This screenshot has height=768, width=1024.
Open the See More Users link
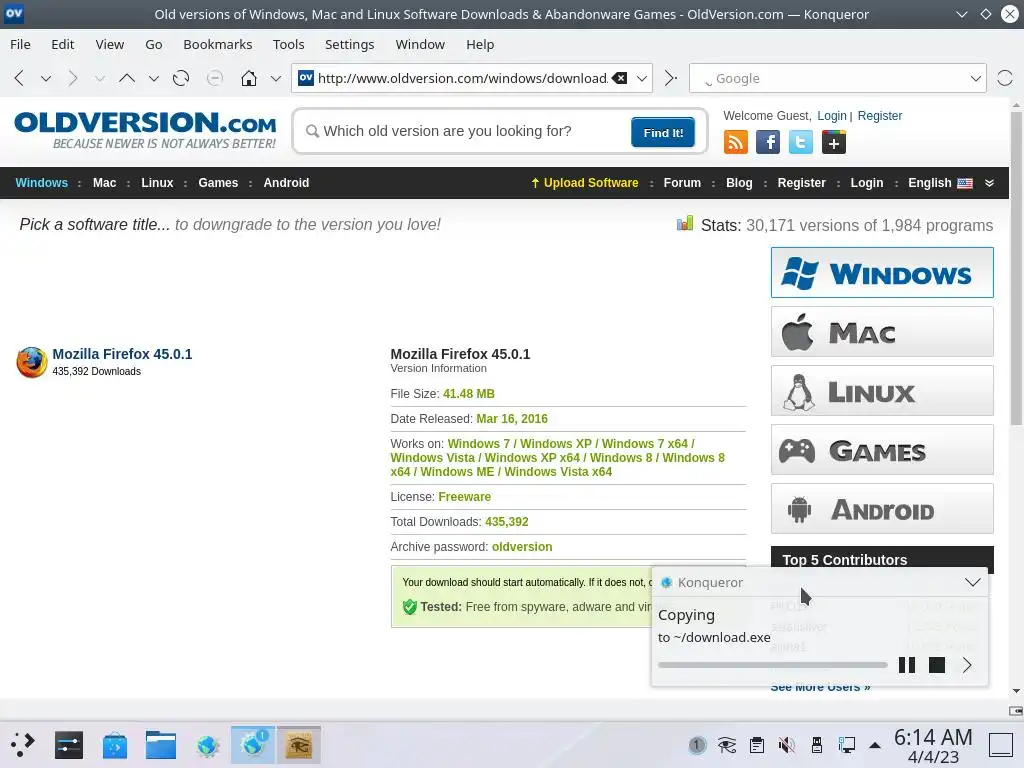(x=820, y=687)
